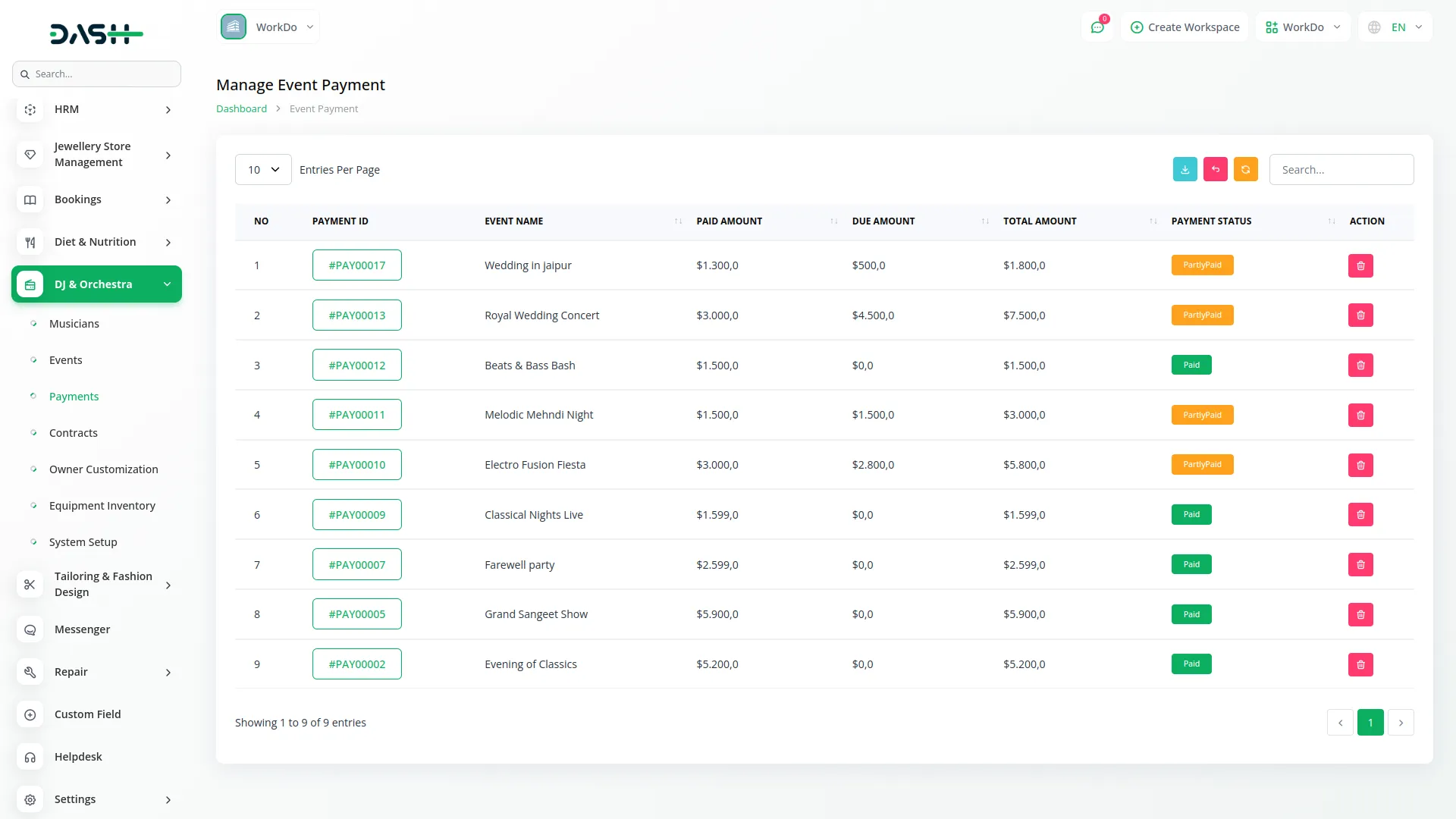The width and height of the screenshot is (1456, 819).
Task: Open the chat messages icon
Action: tap(1097, 27)
